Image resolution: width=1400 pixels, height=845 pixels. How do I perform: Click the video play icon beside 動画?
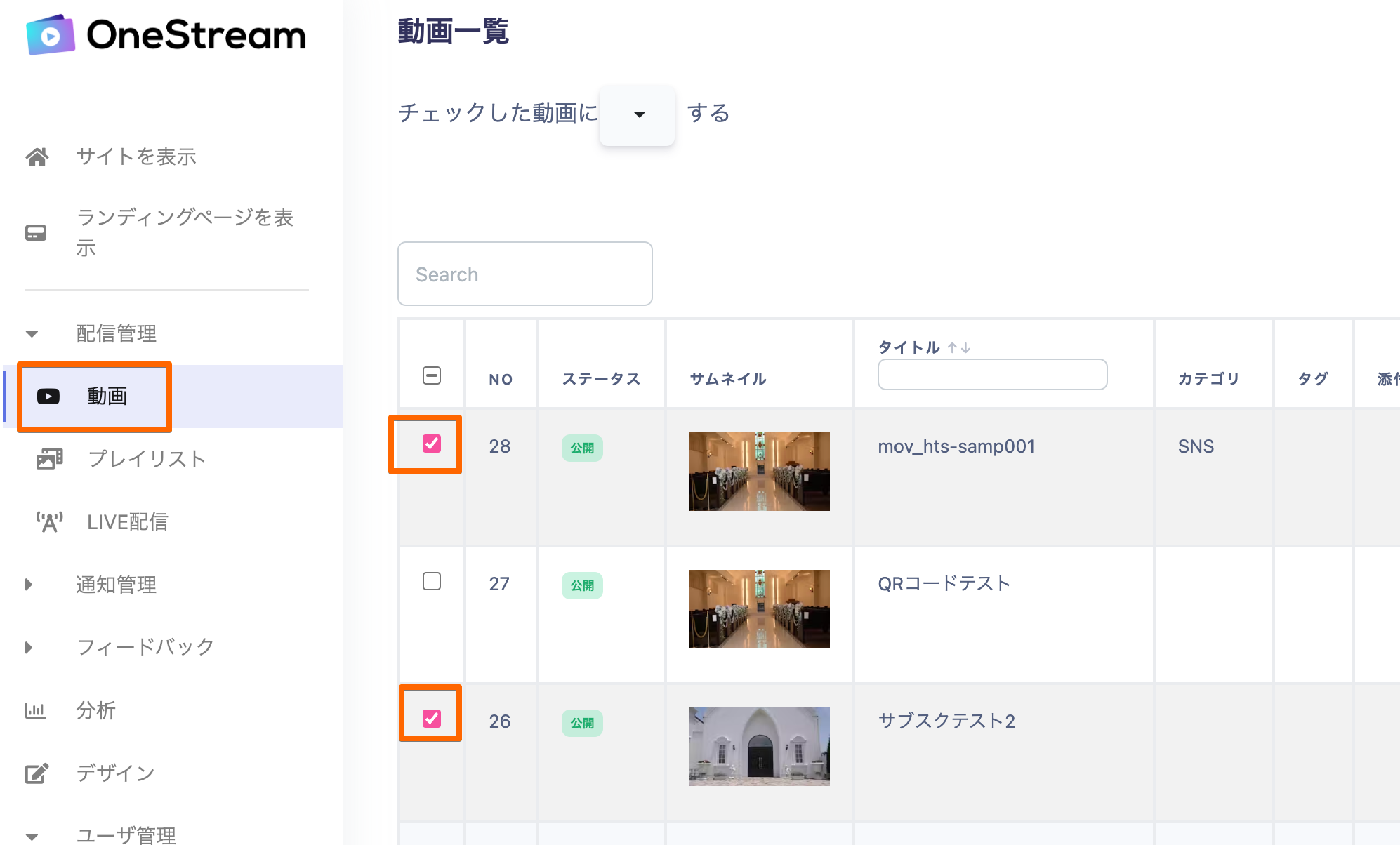pyautogui.click(x=48, y=397)
